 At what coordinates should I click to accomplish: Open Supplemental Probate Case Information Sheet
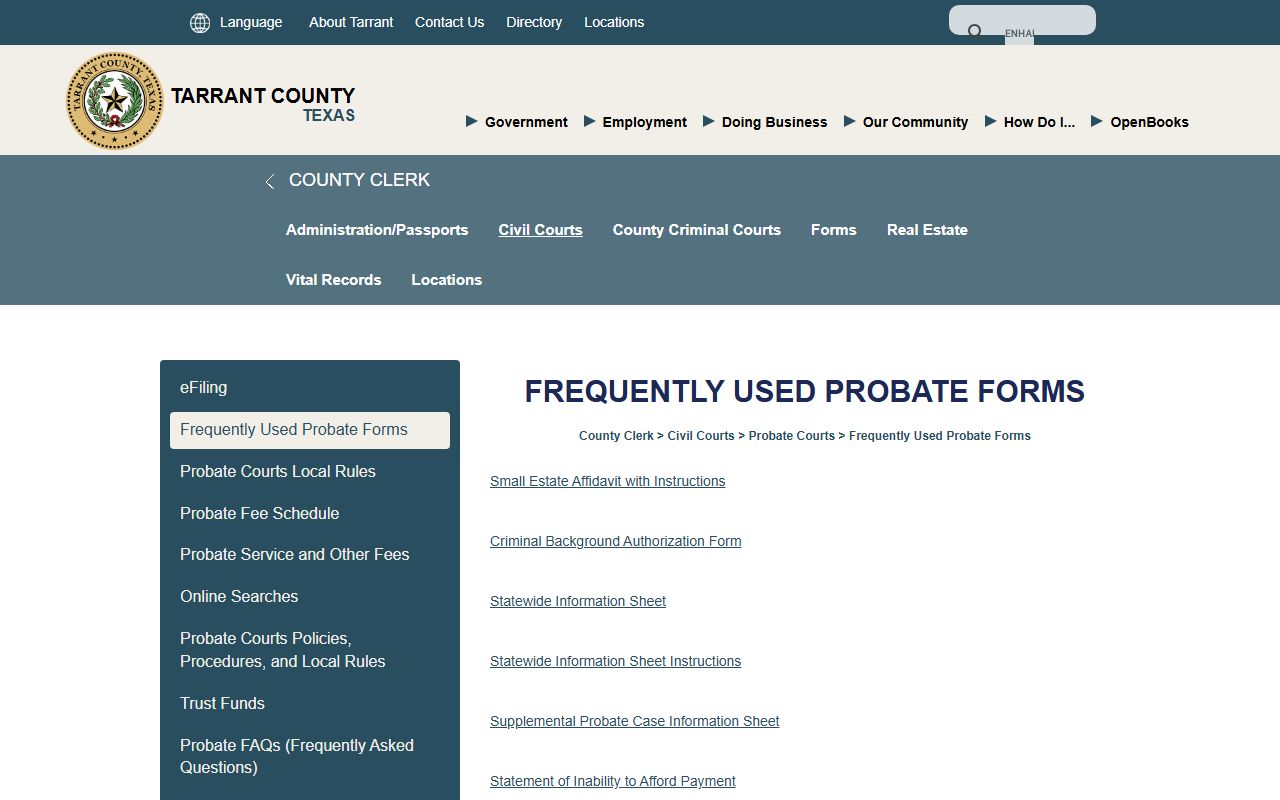click(x=634, y=721)
